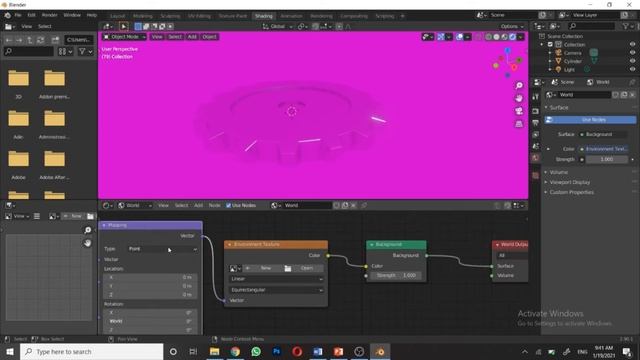The height and width of the screenshot is (360, 640).
Task: Open Global transform orientation dropdown
Action: (277, 27)
